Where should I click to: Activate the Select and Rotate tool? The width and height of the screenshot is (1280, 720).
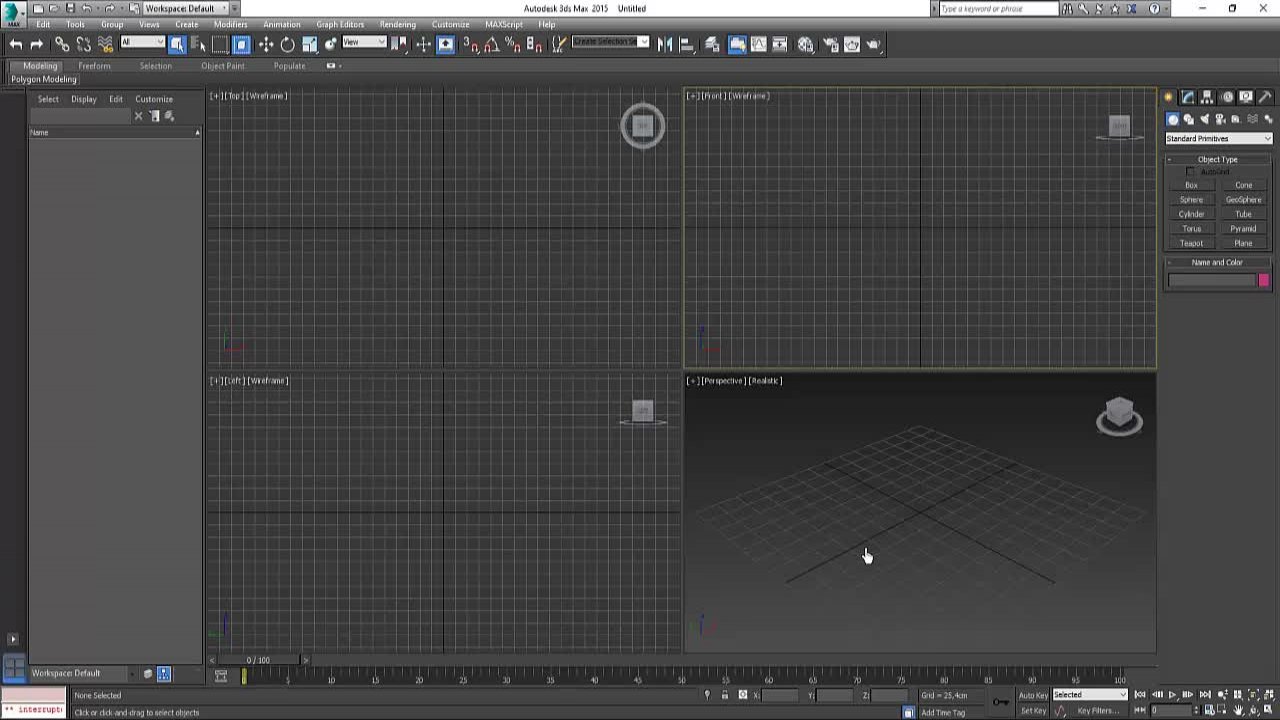(x=288, y=44)
